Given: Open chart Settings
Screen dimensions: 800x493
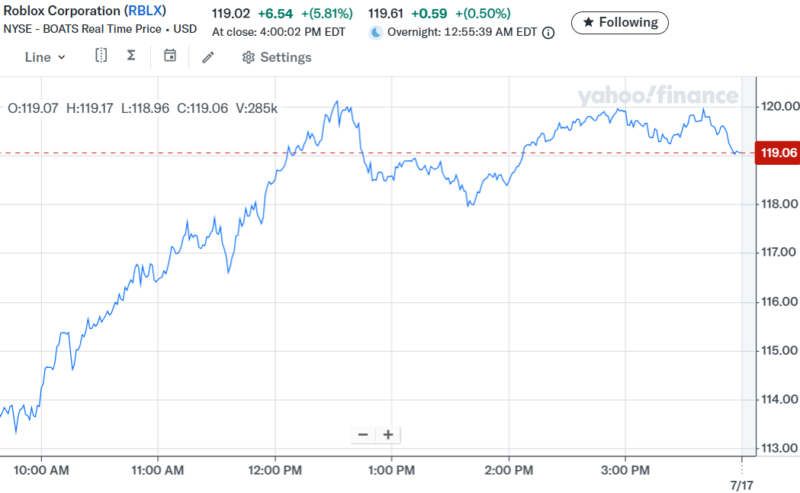Looking at the screenshot, I should pyautogui.click(x=277, y=57).
